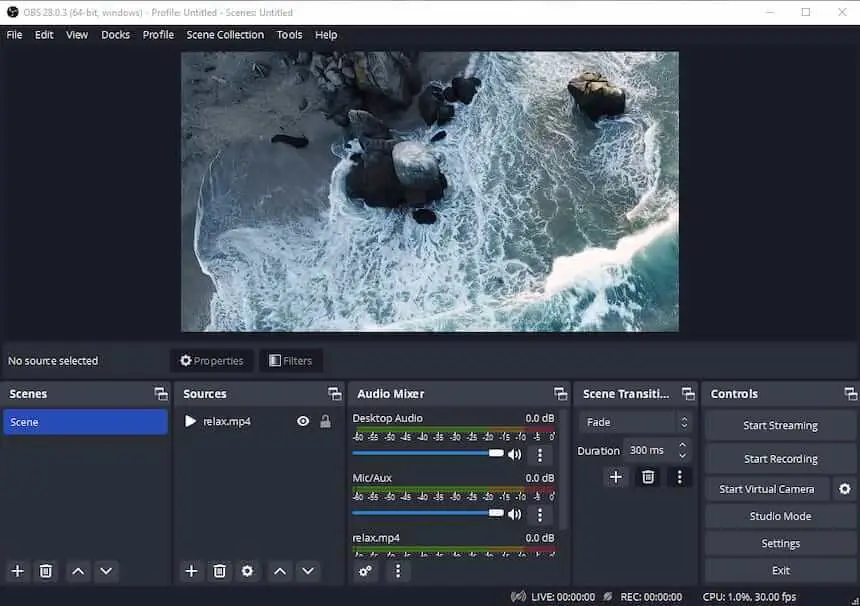860x606 pixels.
Task: Move scene down in Scenes panel
Action: (106, 571)
